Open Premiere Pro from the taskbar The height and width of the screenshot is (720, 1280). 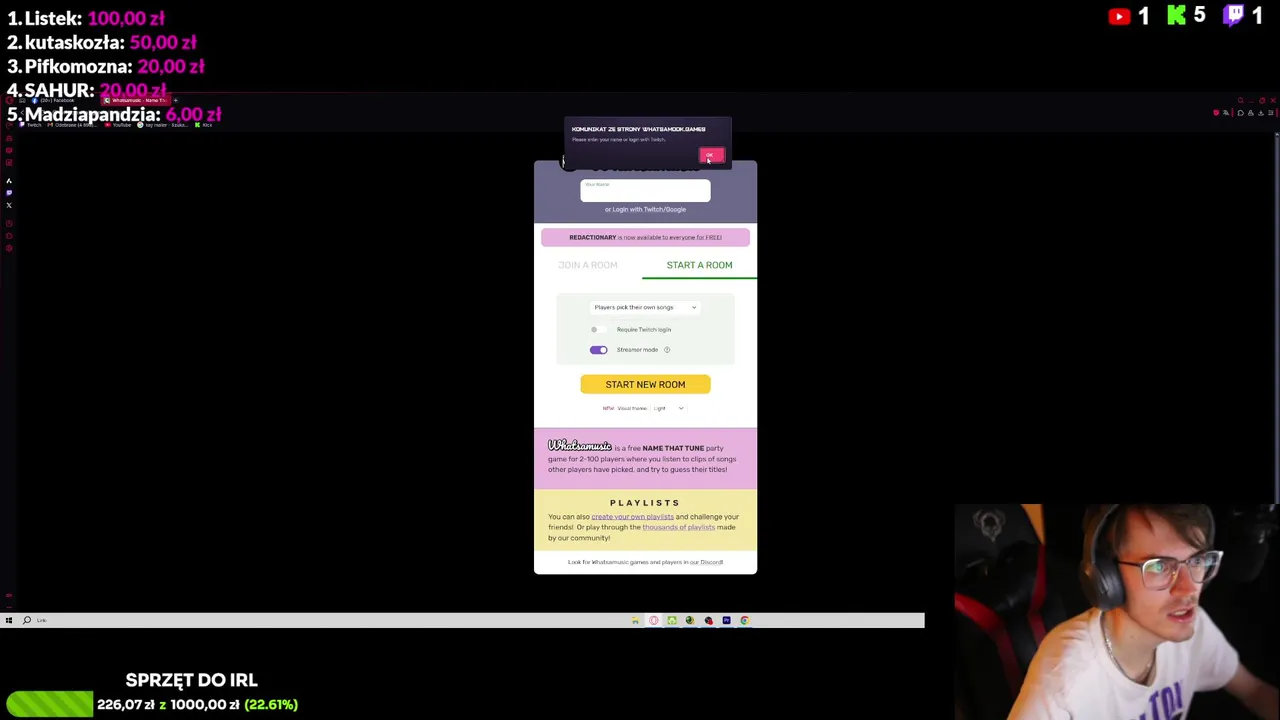tap(726, 621)
